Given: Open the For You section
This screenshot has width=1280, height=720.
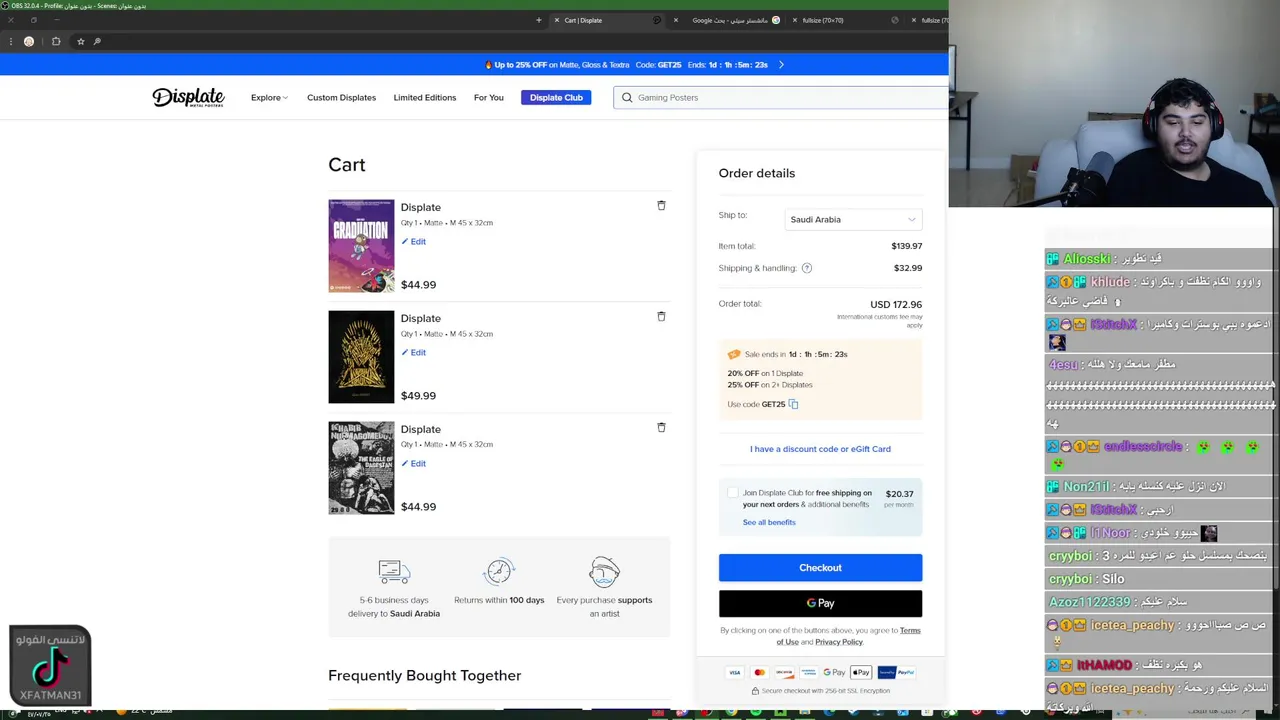Looking at the screenshot, I should point(488,97).
